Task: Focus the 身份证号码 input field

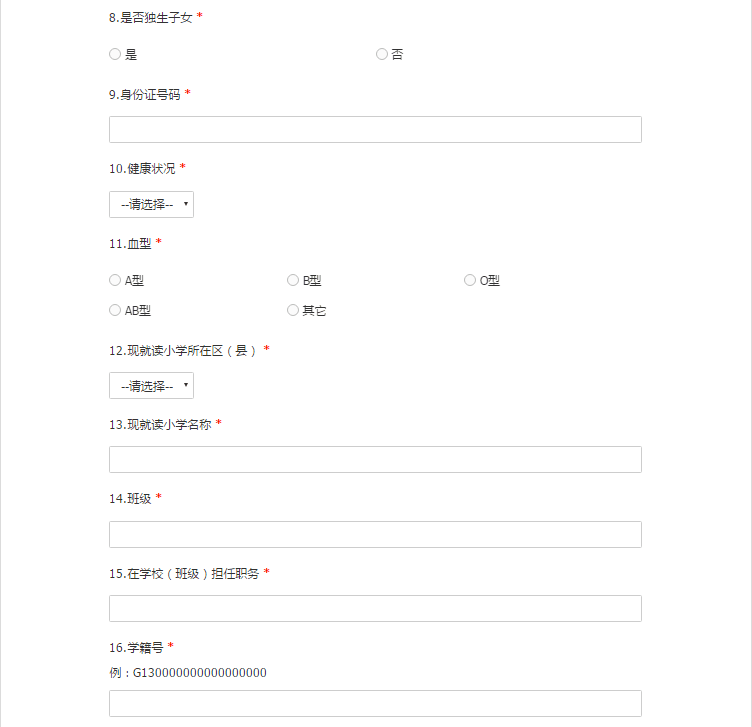Action: 375,130
